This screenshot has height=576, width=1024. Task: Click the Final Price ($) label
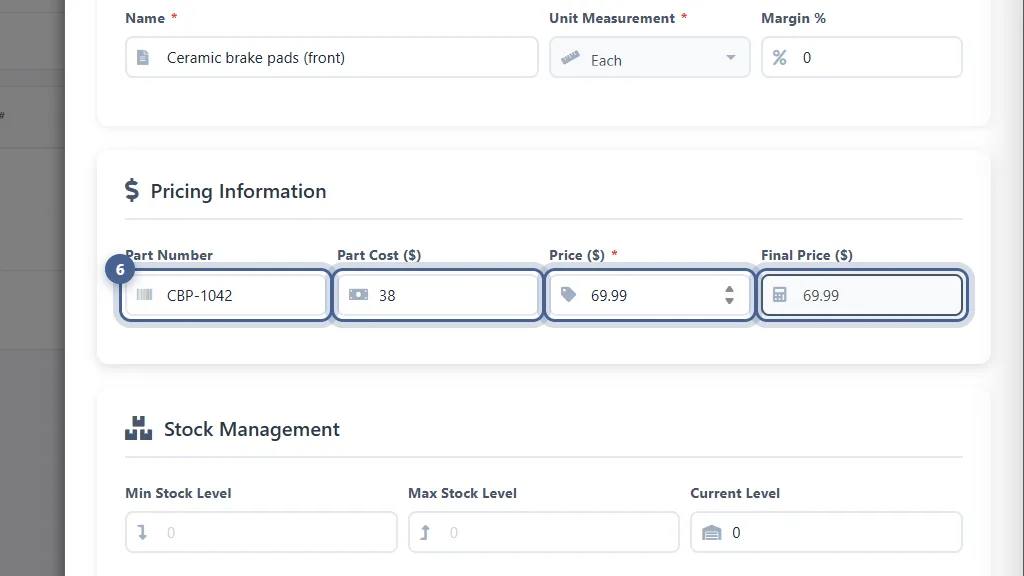click(x=807, y=255)
